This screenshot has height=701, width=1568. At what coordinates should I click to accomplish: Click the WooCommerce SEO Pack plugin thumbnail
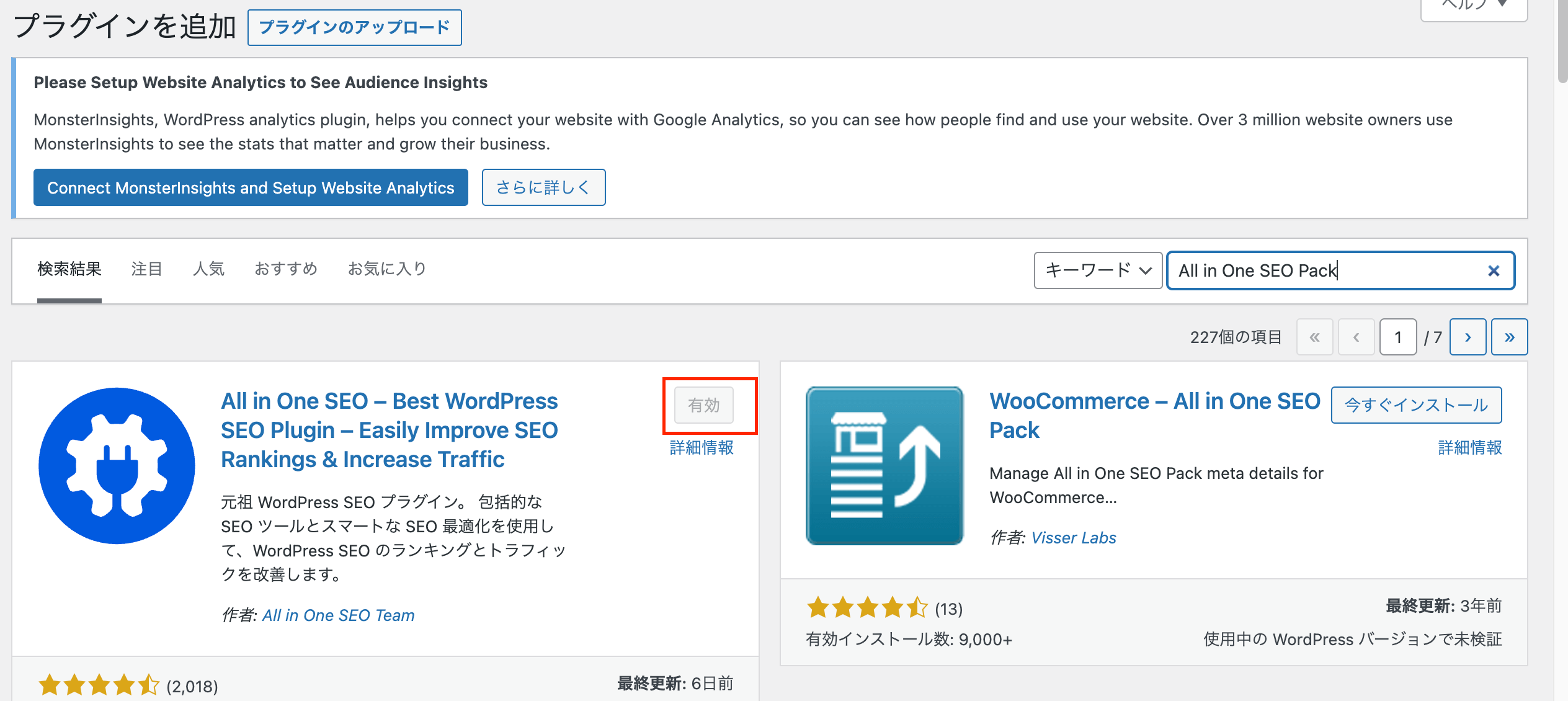[x=884, y=466]
